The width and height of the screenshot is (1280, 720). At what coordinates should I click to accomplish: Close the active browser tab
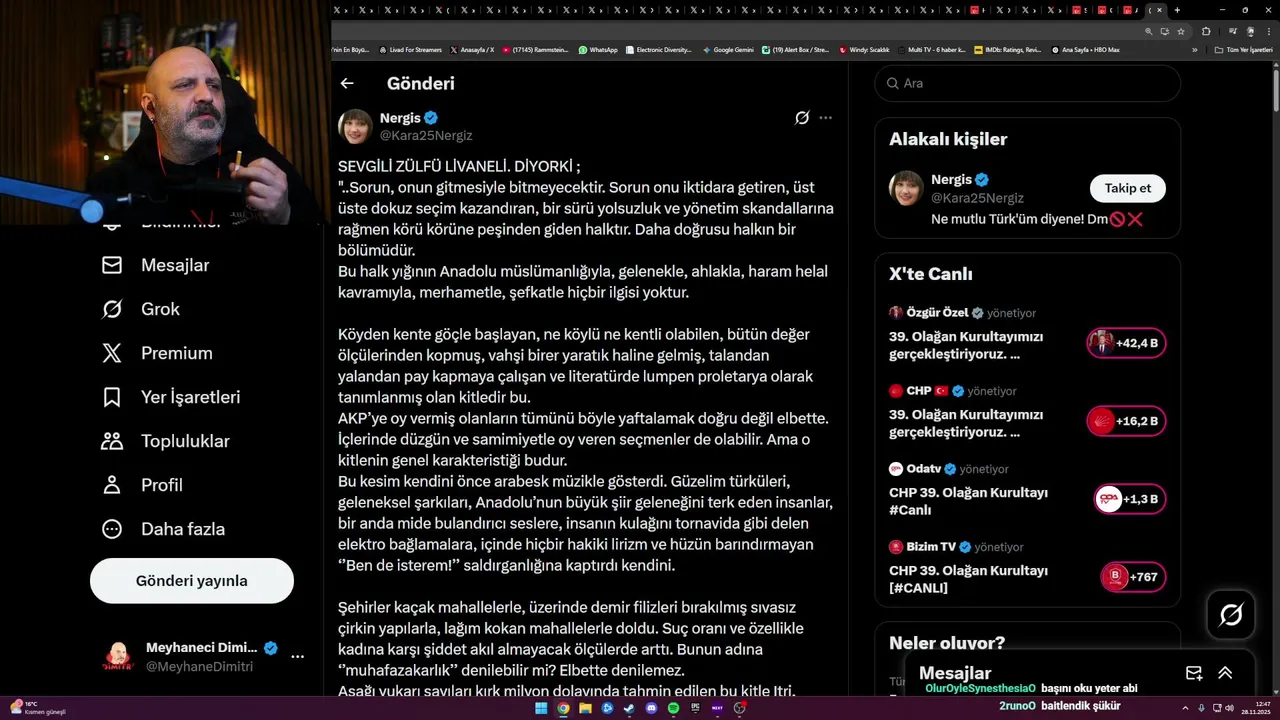click(1159, 10)
